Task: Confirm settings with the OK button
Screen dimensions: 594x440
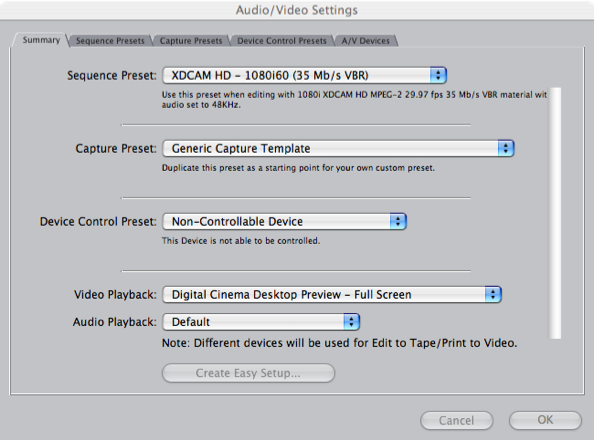Action: [x=545, y=420]
